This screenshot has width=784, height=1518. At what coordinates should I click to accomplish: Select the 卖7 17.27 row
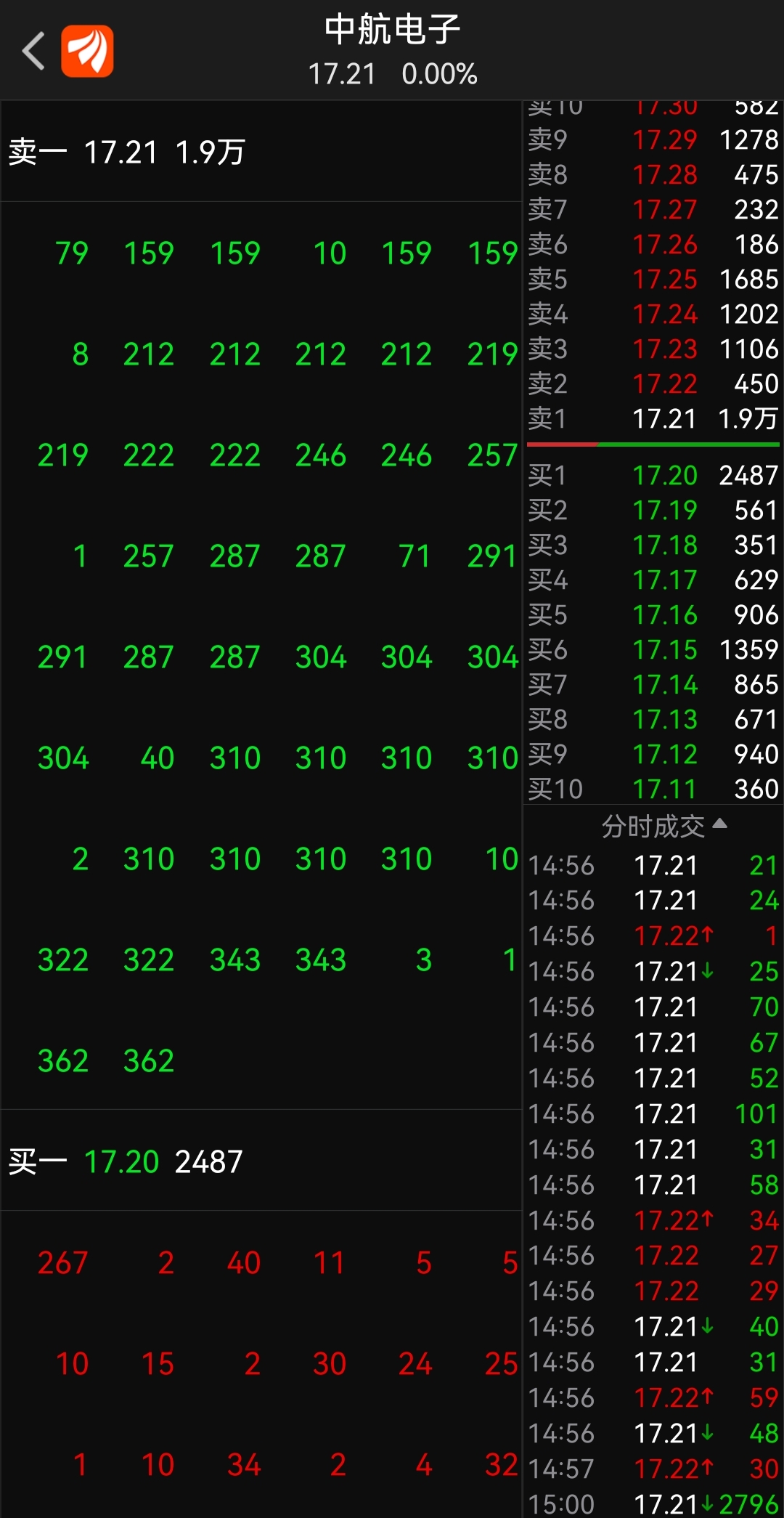click(x=653, y=209)
